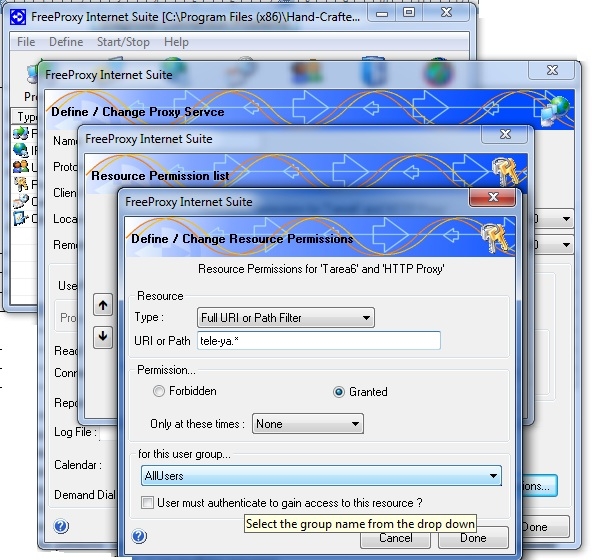This screenshot has width=596, height=560.
Task: Enable user must authenticate checkbox
Action: coord(147,503)
